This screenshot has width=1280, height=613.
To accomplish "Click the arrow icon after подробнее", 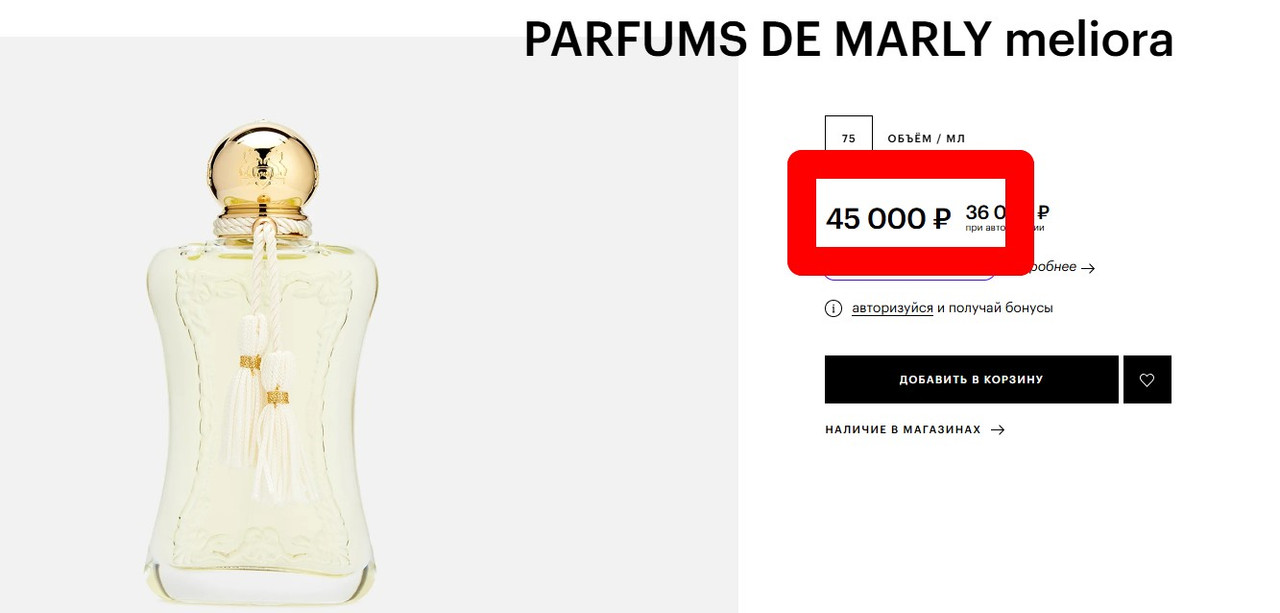I will pyautogui.click(x=1089, y=268).
